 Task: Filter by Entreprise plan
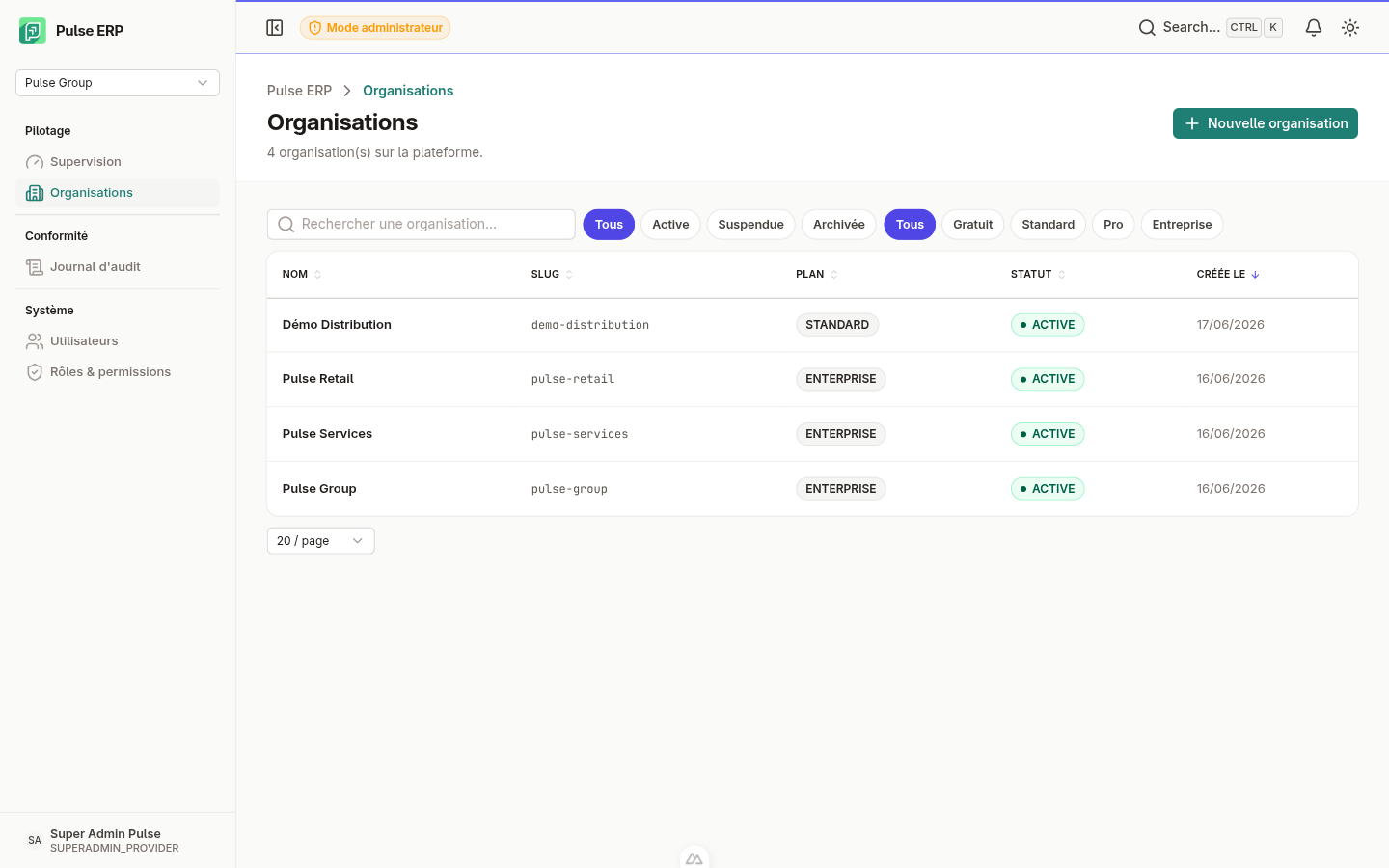(x=1182, y=225)
